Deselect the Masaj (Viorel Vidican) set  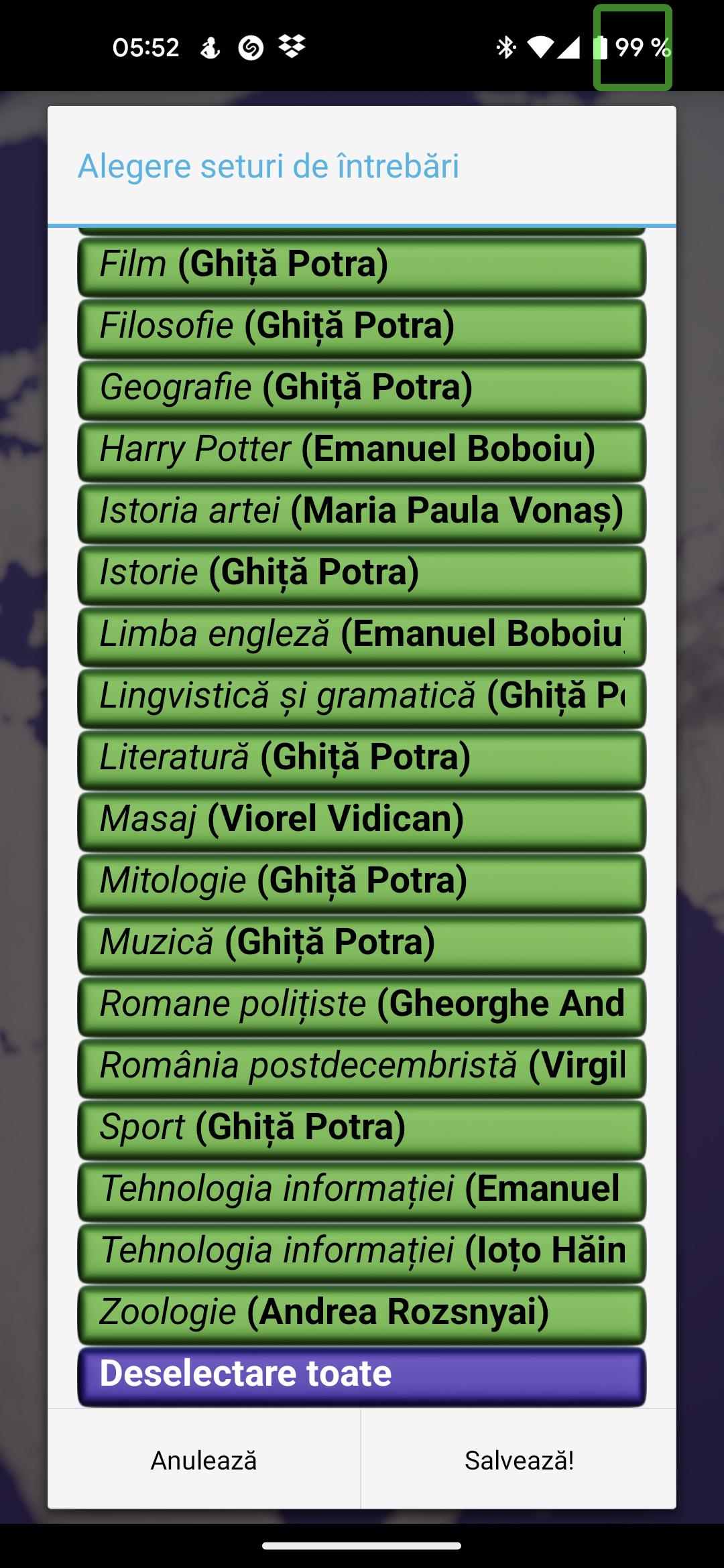(362, 820)
